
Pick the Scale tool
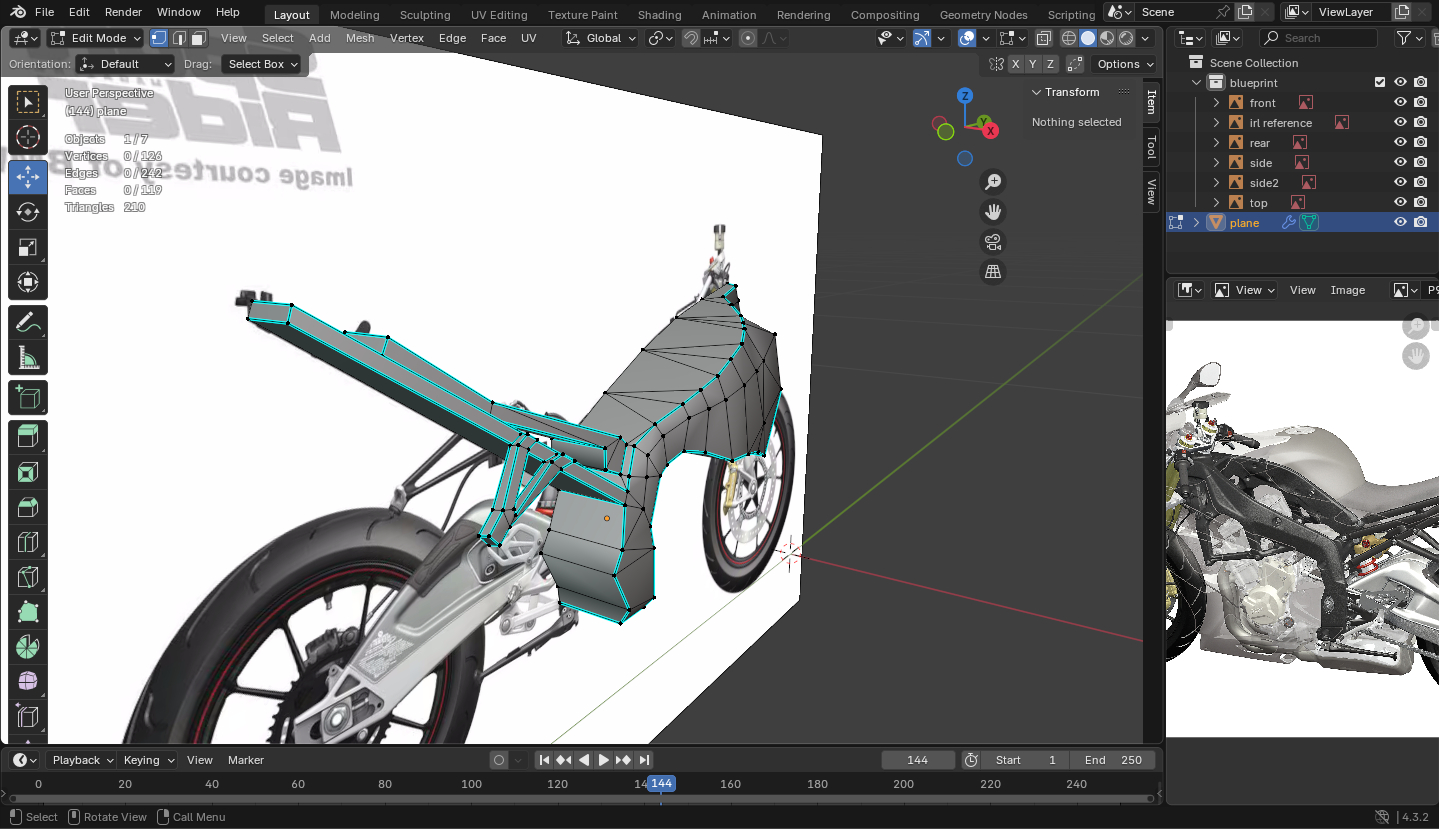28,248
